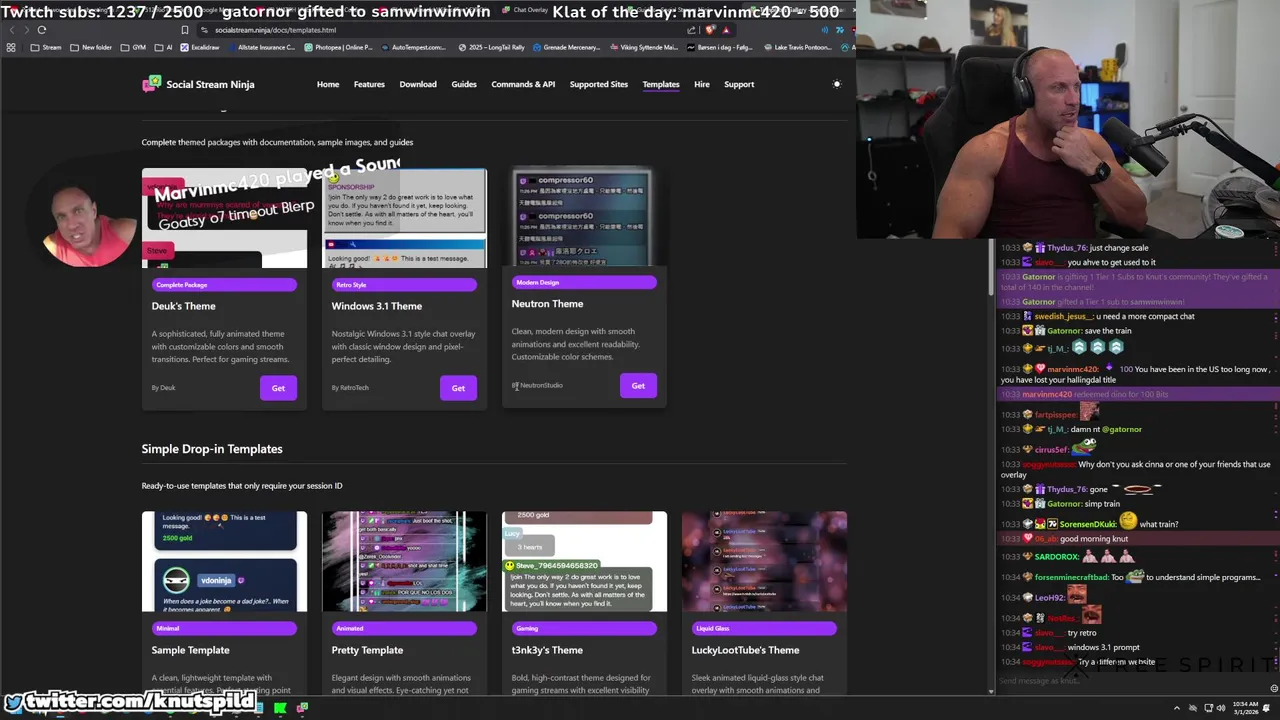Open the Support nav item
The width and height of the screenshot is (1280, 720).
click(x=739, y=84)
